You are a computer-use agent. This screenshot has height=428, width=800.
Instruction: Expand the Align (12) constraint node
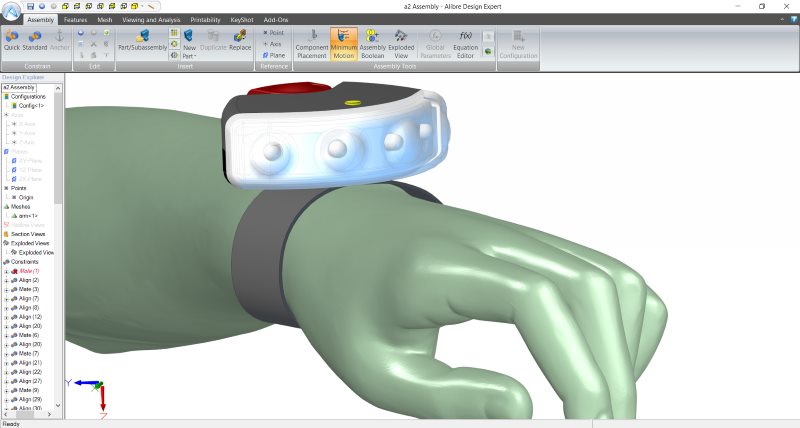pyautogui.click(x=6, y=317)
